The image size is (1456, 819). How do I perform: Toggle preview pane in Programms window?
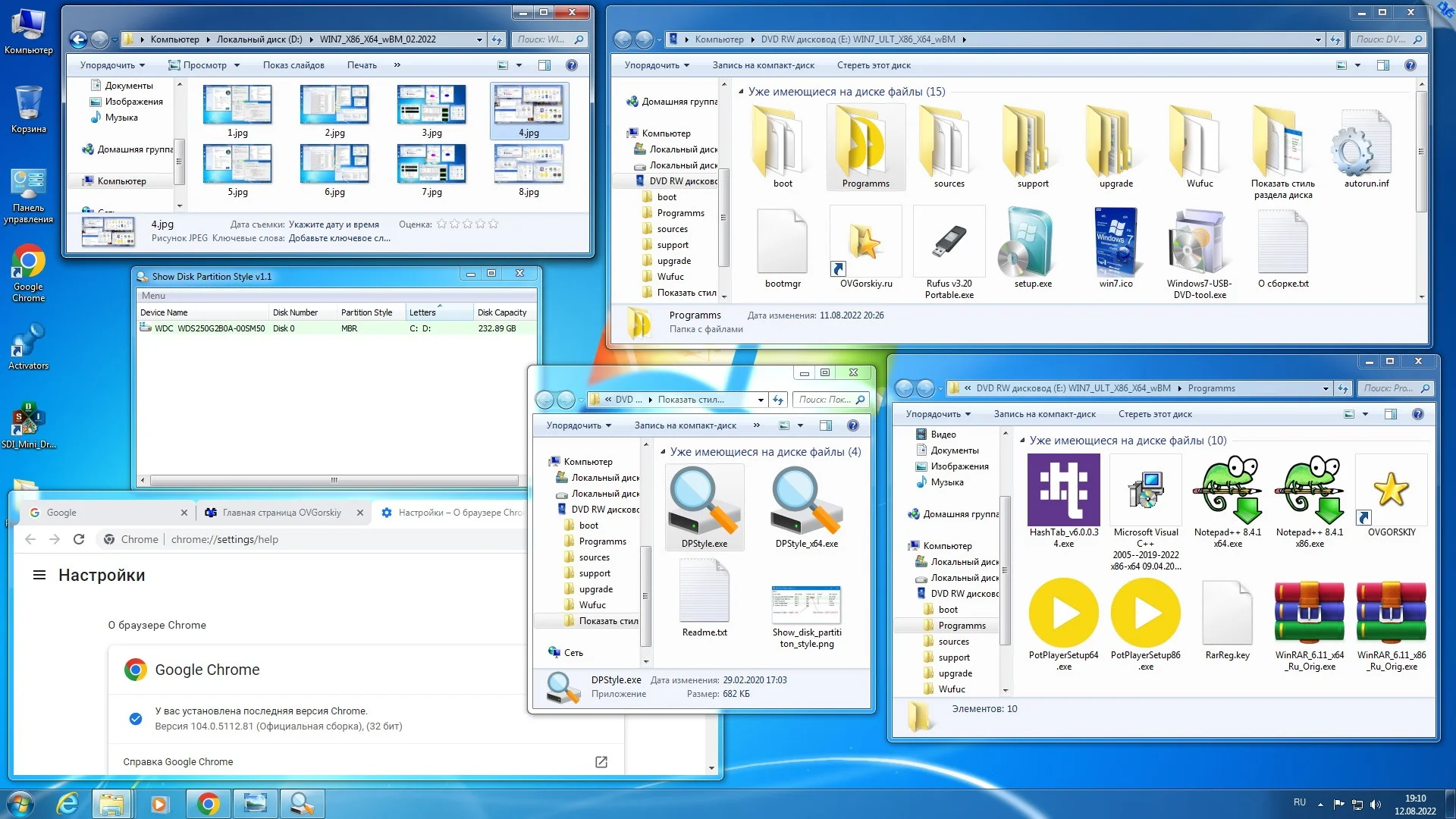coord(1390,414)
